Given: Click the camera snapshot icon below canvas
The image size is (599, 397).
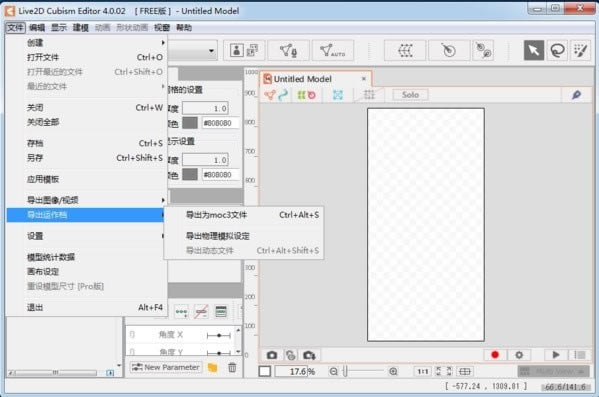Looking at the screenshot, I should (272, 355).
